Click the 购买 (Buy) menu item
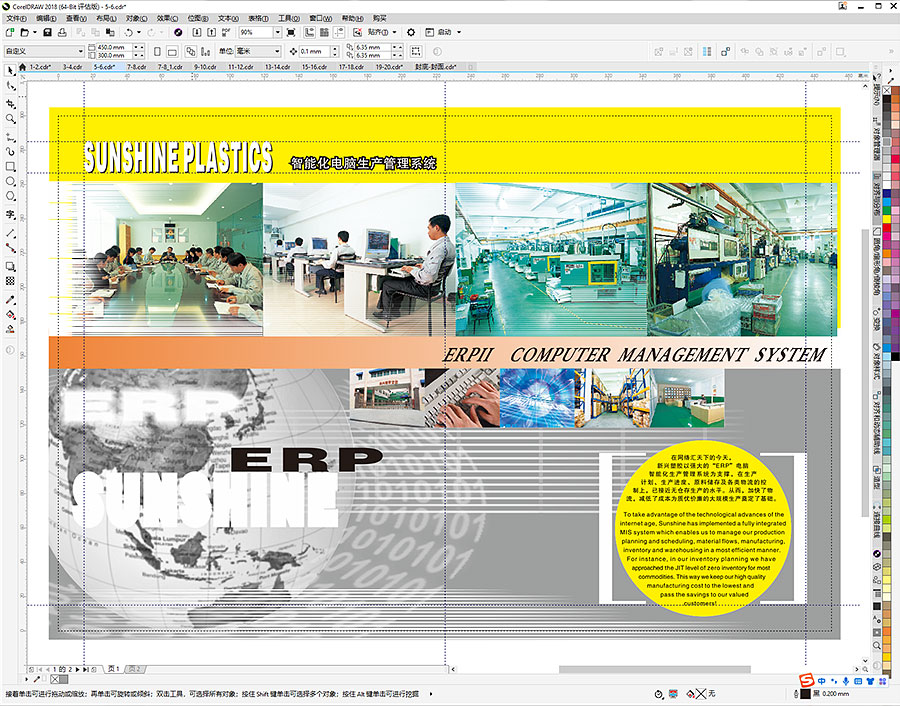The width and height of the screenshot is (900, 706). [379, 18]
